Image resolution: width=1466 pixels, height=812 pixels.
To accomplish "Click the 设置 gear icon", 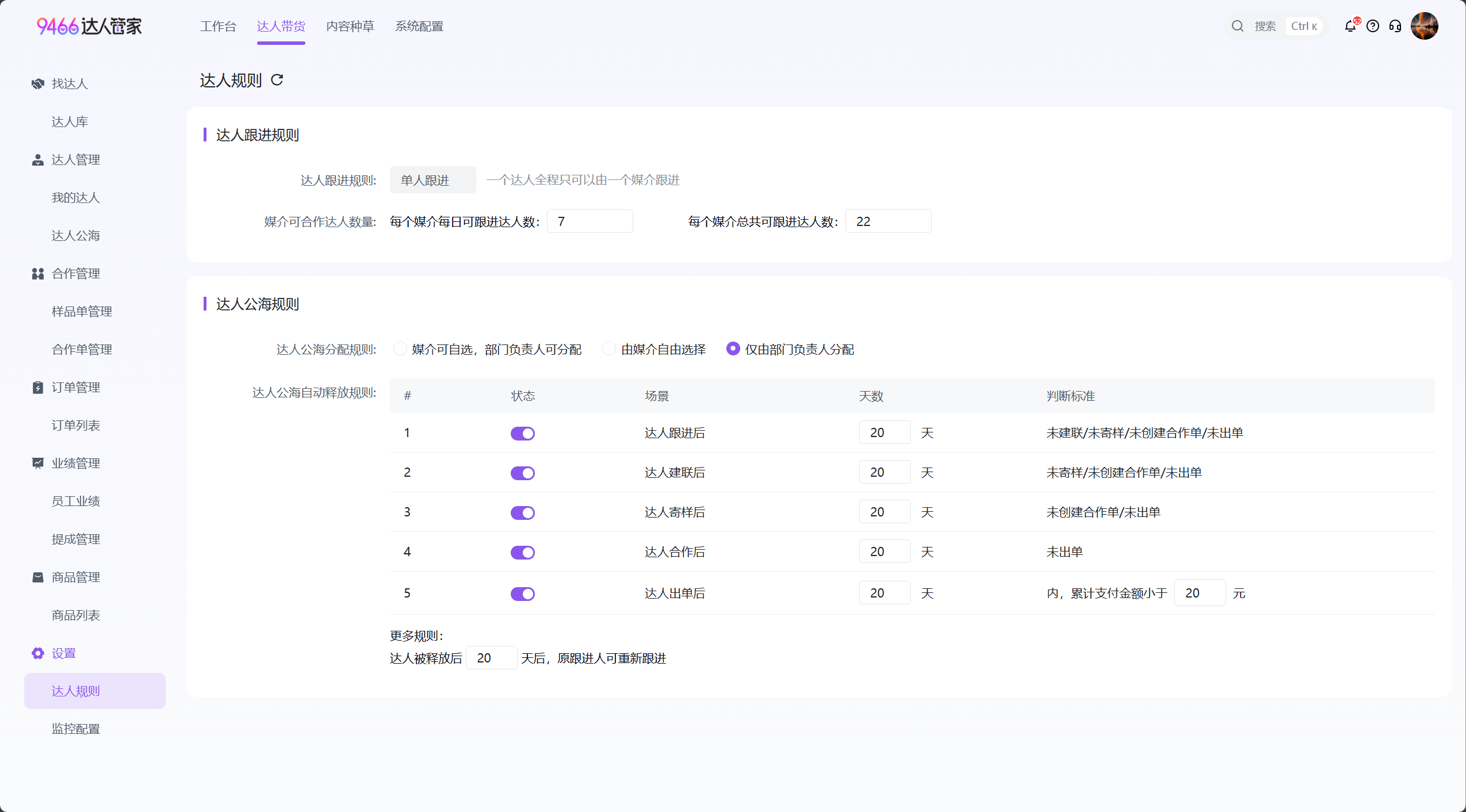I will pyautogui.click(x=38, y=653).
